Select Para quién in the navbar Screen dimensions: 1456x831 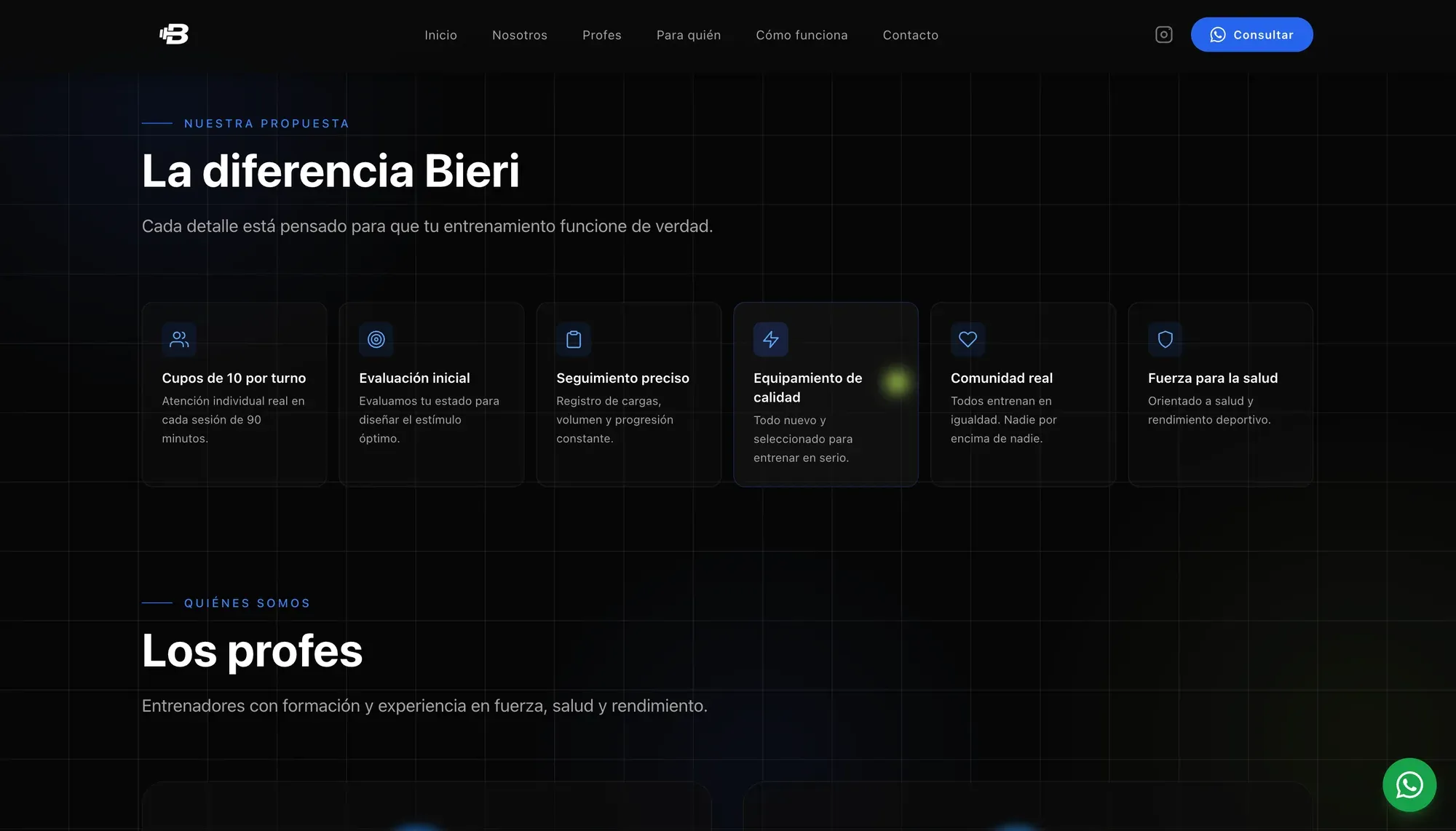(x=689, y=35)
